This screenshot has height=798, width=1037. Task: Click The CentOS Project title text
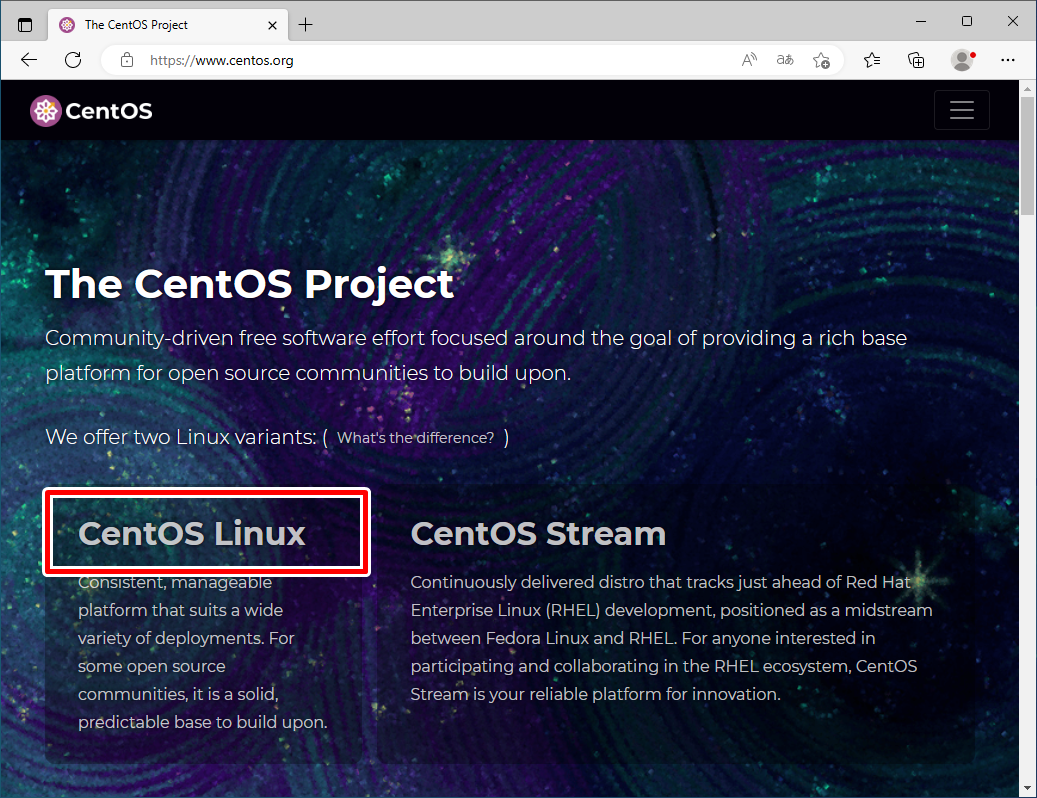[249, 284]
